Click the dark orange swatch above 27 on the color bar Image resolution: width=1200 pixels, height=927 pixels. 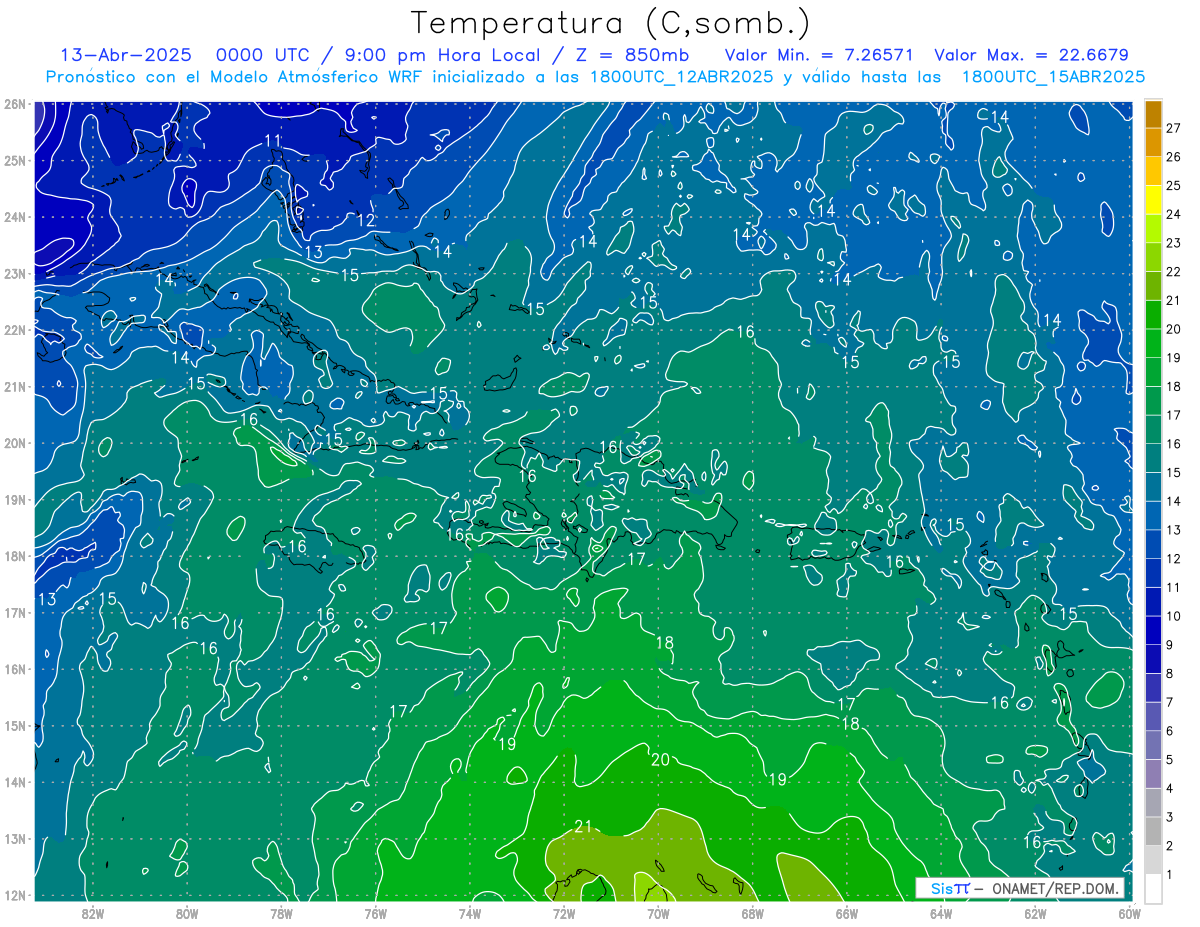click(x=1153, y=115)
